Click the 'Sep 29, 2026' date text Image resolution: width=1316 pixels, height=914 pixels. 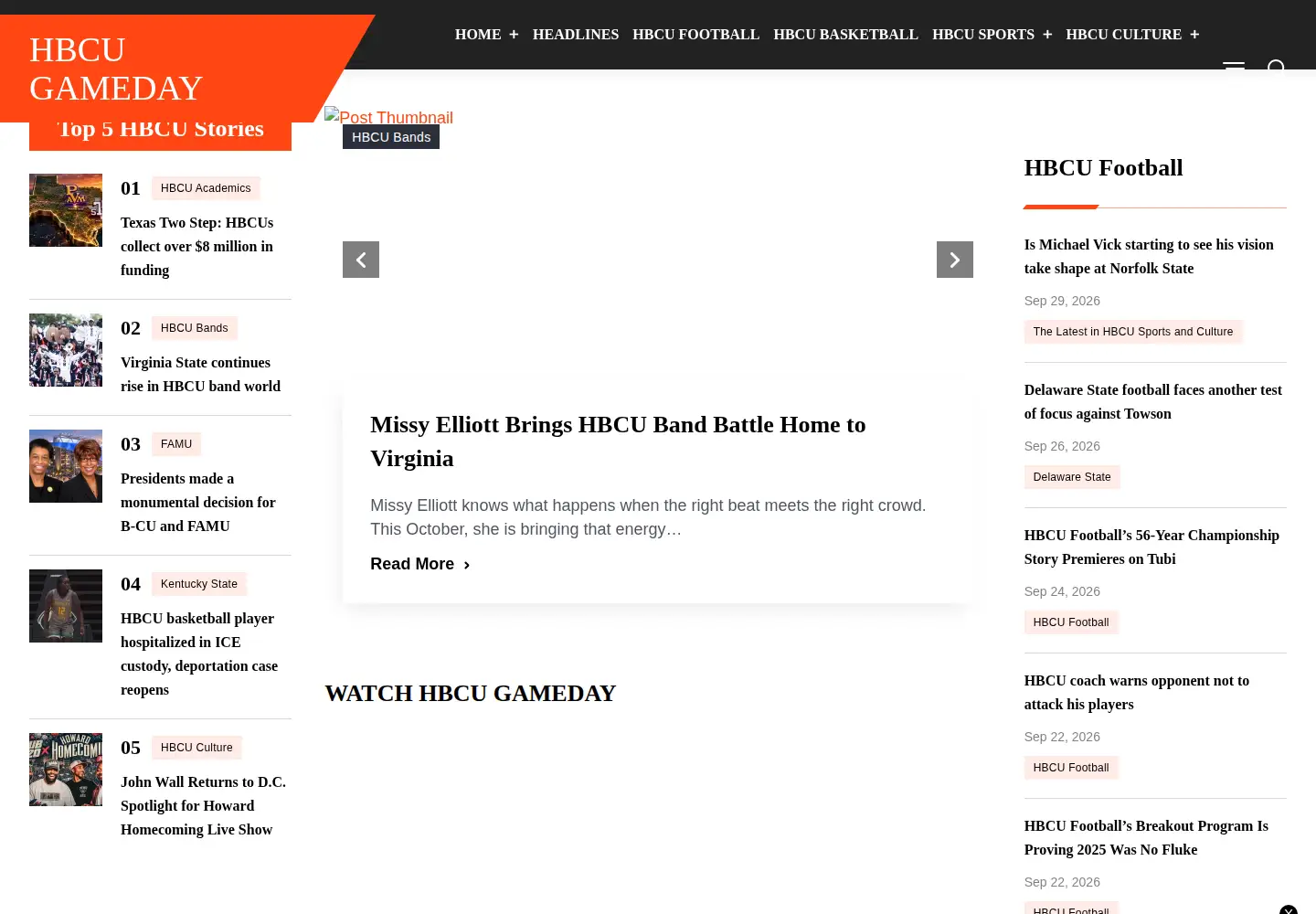coord(1062,301)
